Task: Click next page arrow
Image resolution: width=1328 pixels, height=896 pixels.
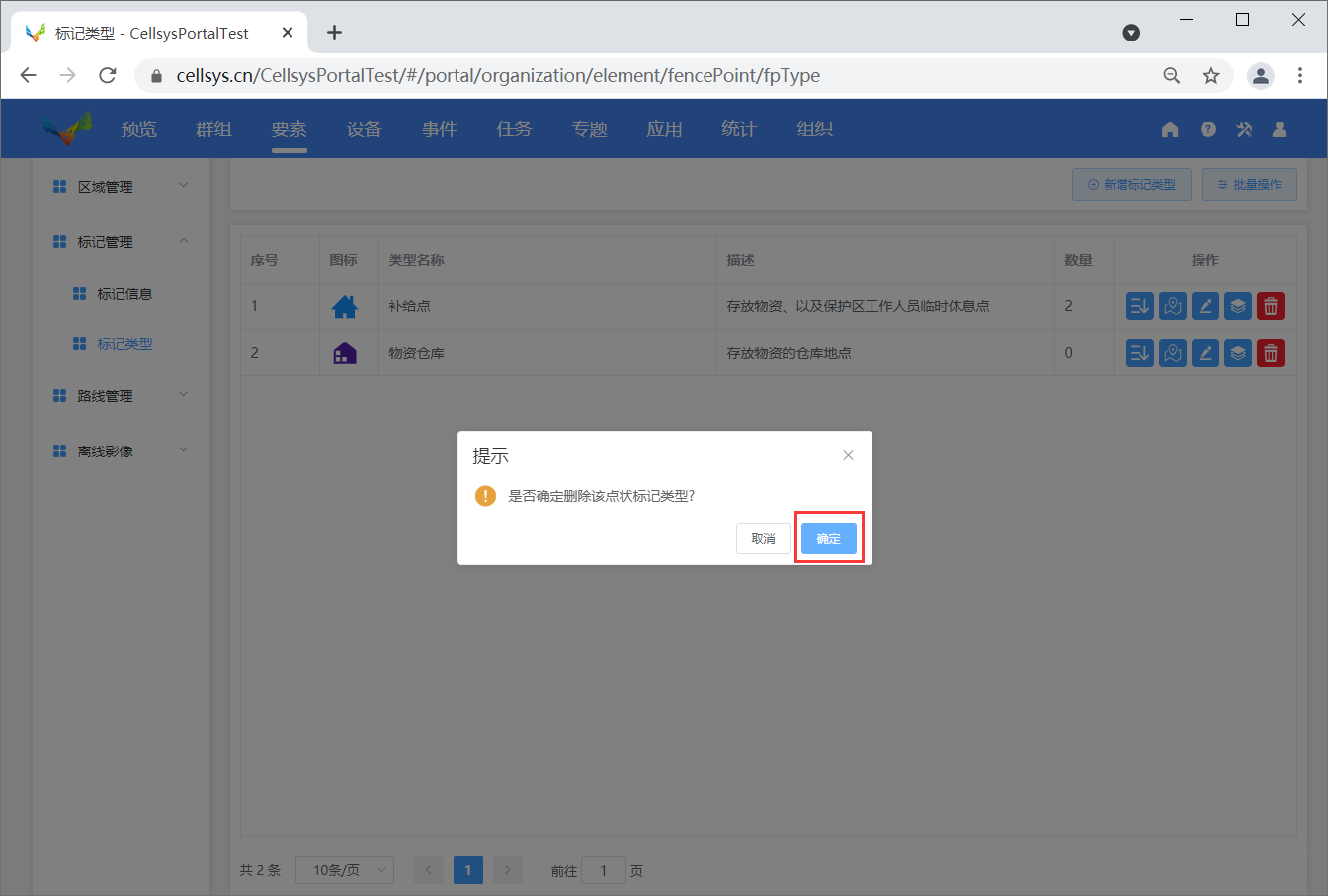Action: click(508, 870)
